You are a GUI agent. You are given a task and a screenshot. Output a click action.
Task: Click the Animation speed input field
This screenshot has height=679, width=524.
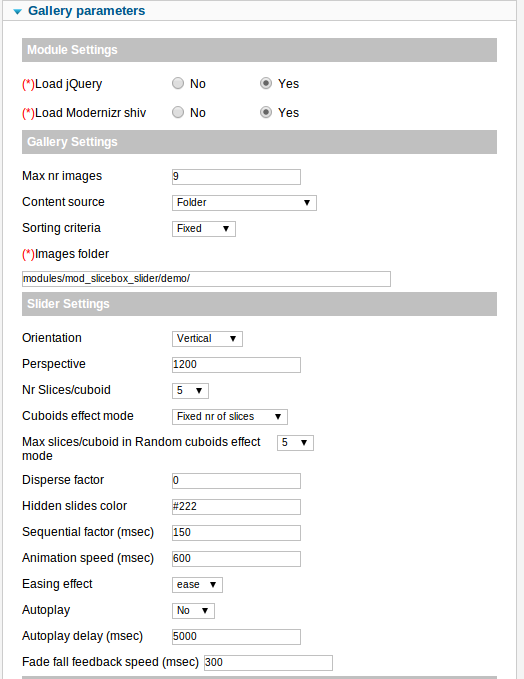click(x=236, y=559)
